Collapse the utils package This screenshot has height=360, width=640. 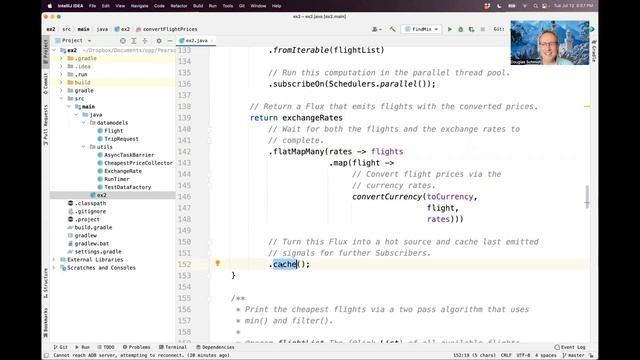(x=84, y=147)
